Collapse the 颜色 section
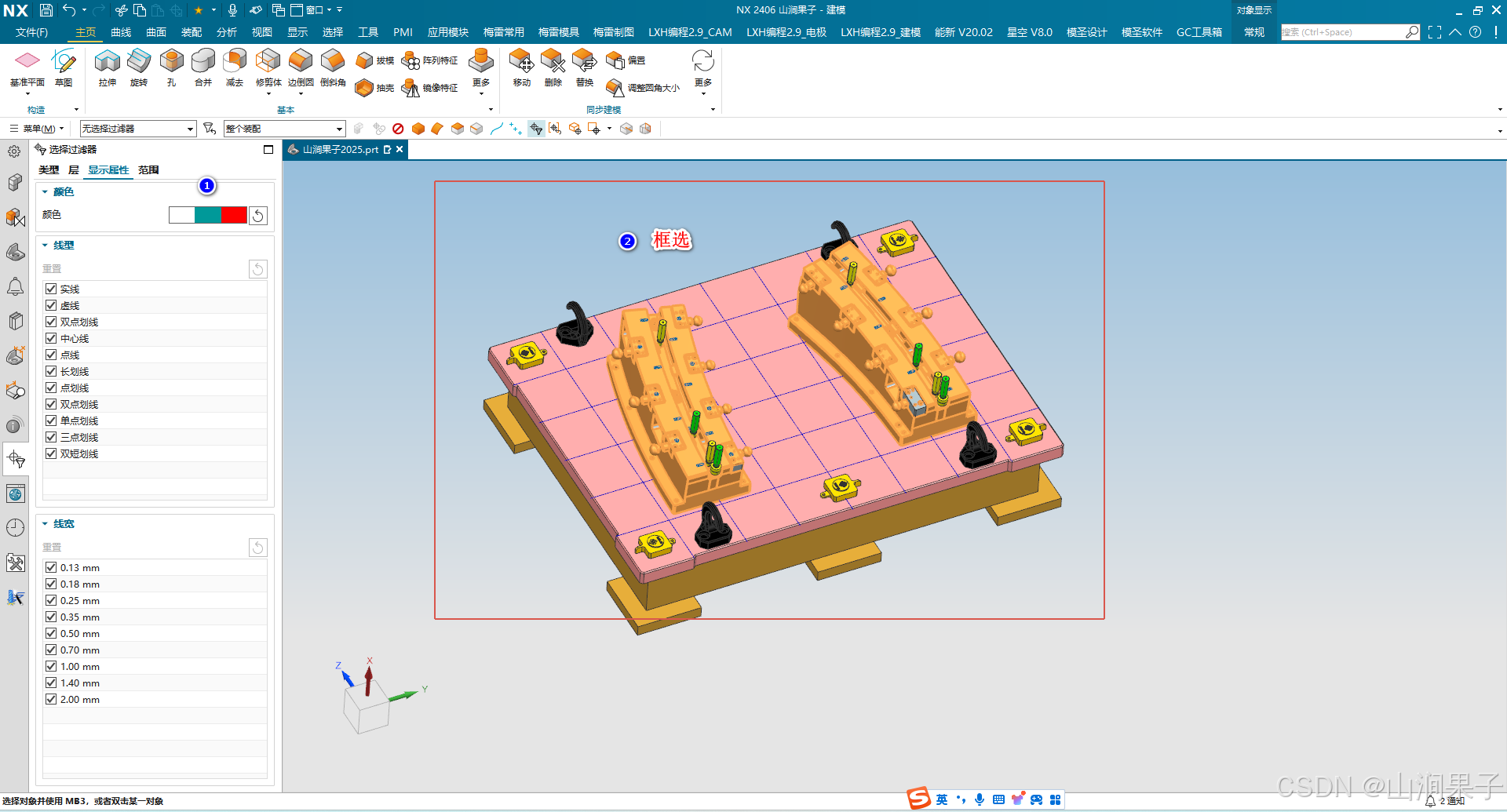The height and width of the screenshot is (812, 1507). coord(45,192)
